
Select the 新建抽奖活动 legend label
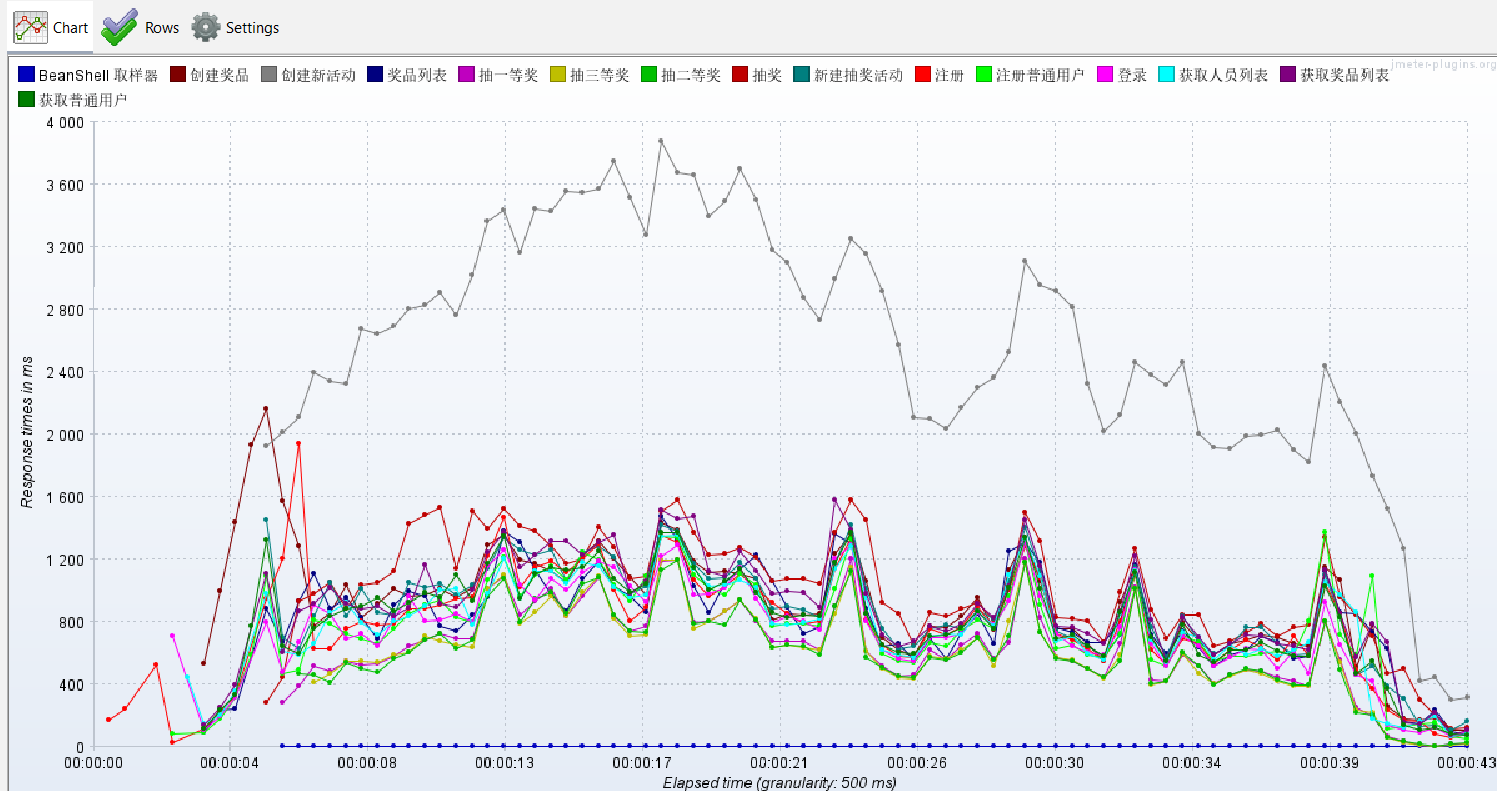(858, 75)
